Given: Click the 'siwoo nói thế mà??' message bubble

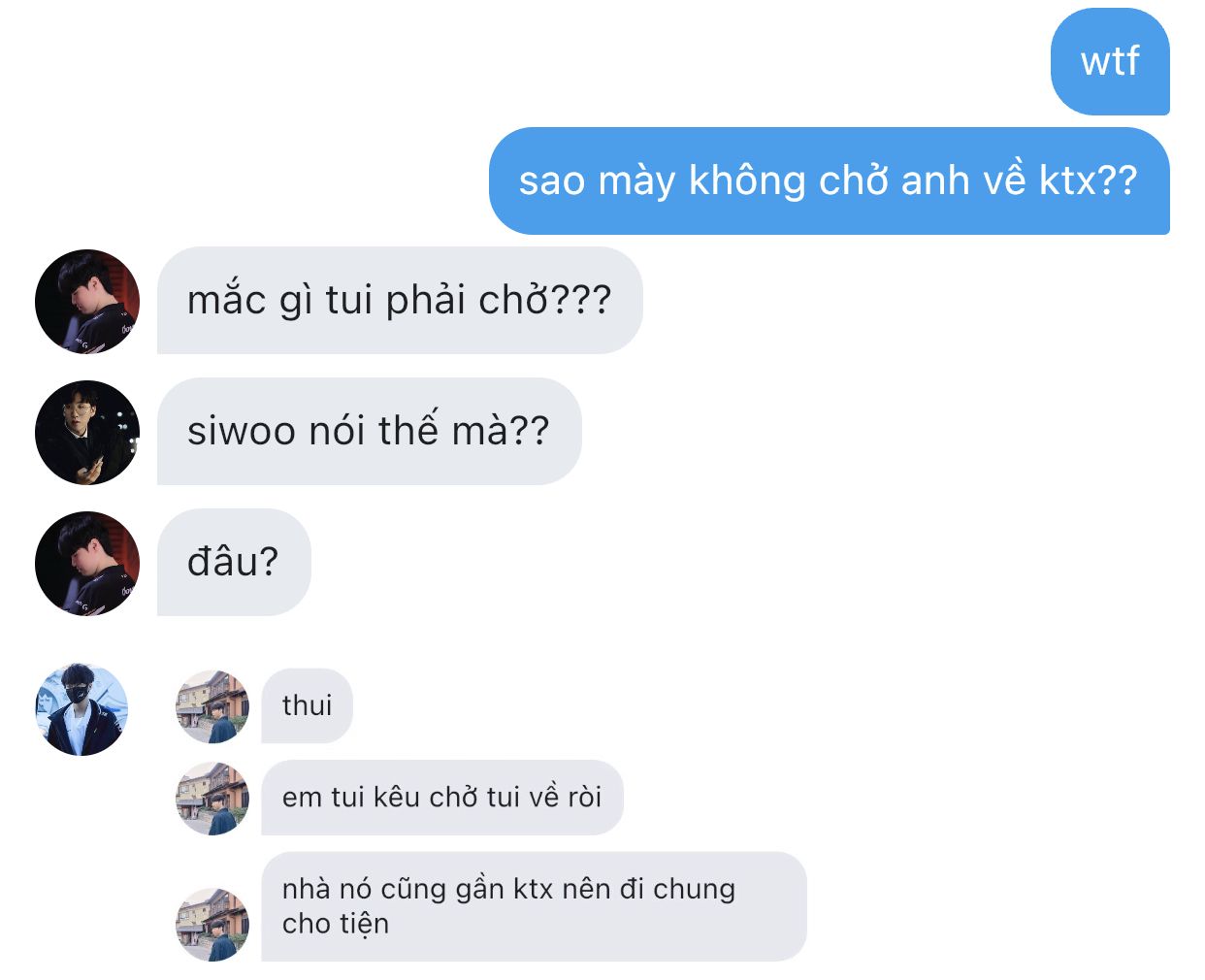Looking at the screenshot, I should (369, 431).
